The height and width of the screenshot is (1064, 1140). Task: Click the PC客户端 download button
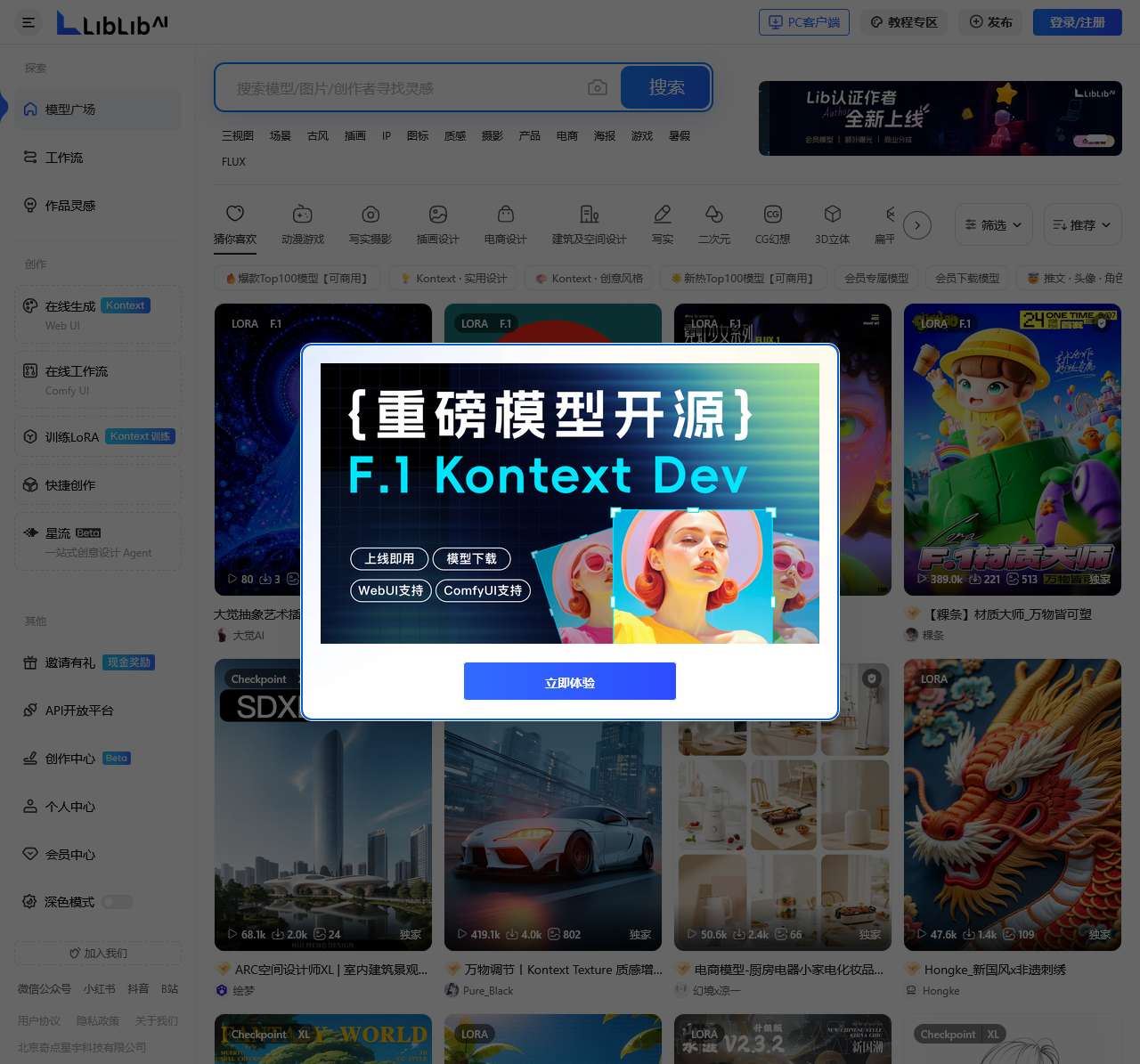pos(804,22)
